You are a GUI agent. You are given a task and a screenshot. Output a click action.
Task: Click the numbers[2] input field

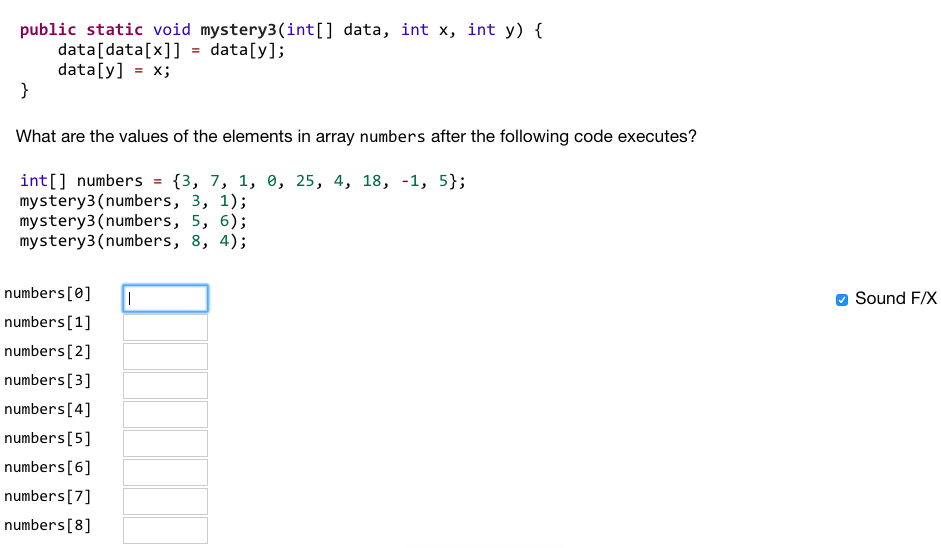166,357
